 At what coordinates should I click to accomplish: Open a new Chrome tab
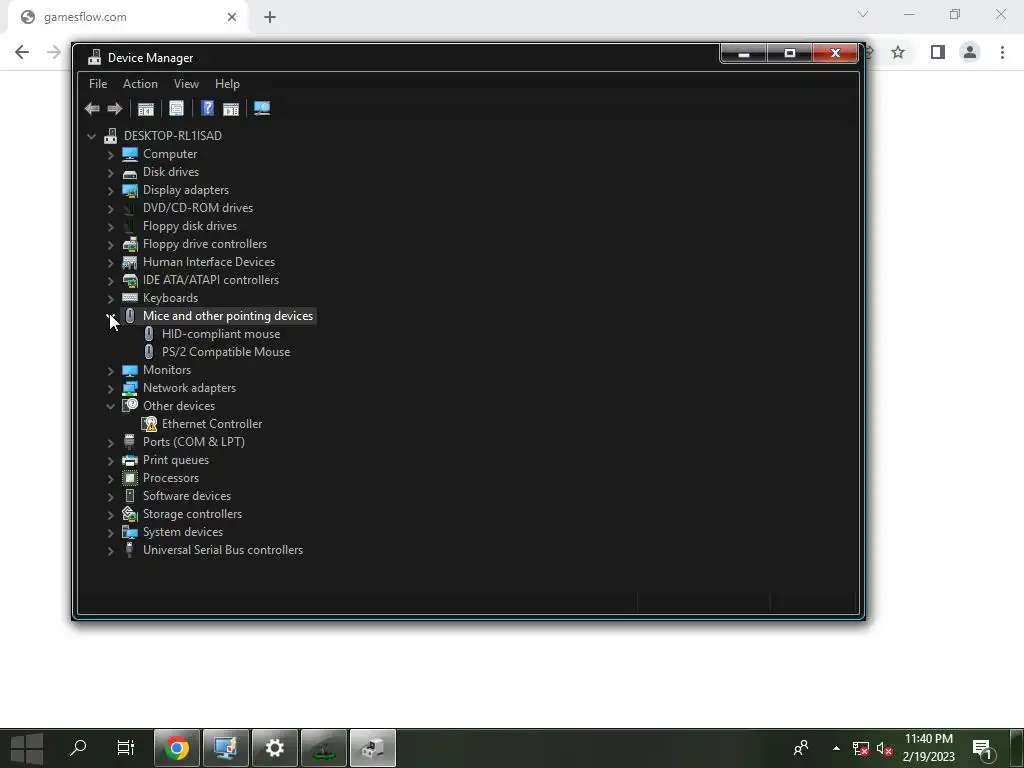coord(270,17)
